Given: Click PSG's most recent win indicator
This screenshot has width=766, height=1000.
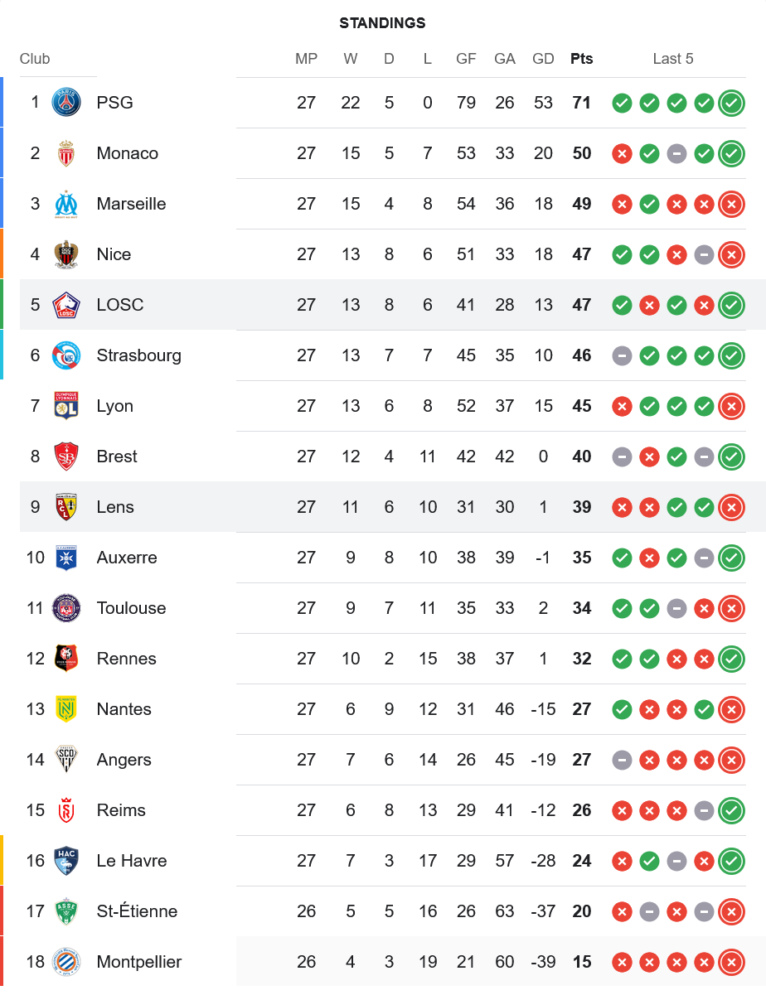Looking at the screenshot, I should 732,102.
